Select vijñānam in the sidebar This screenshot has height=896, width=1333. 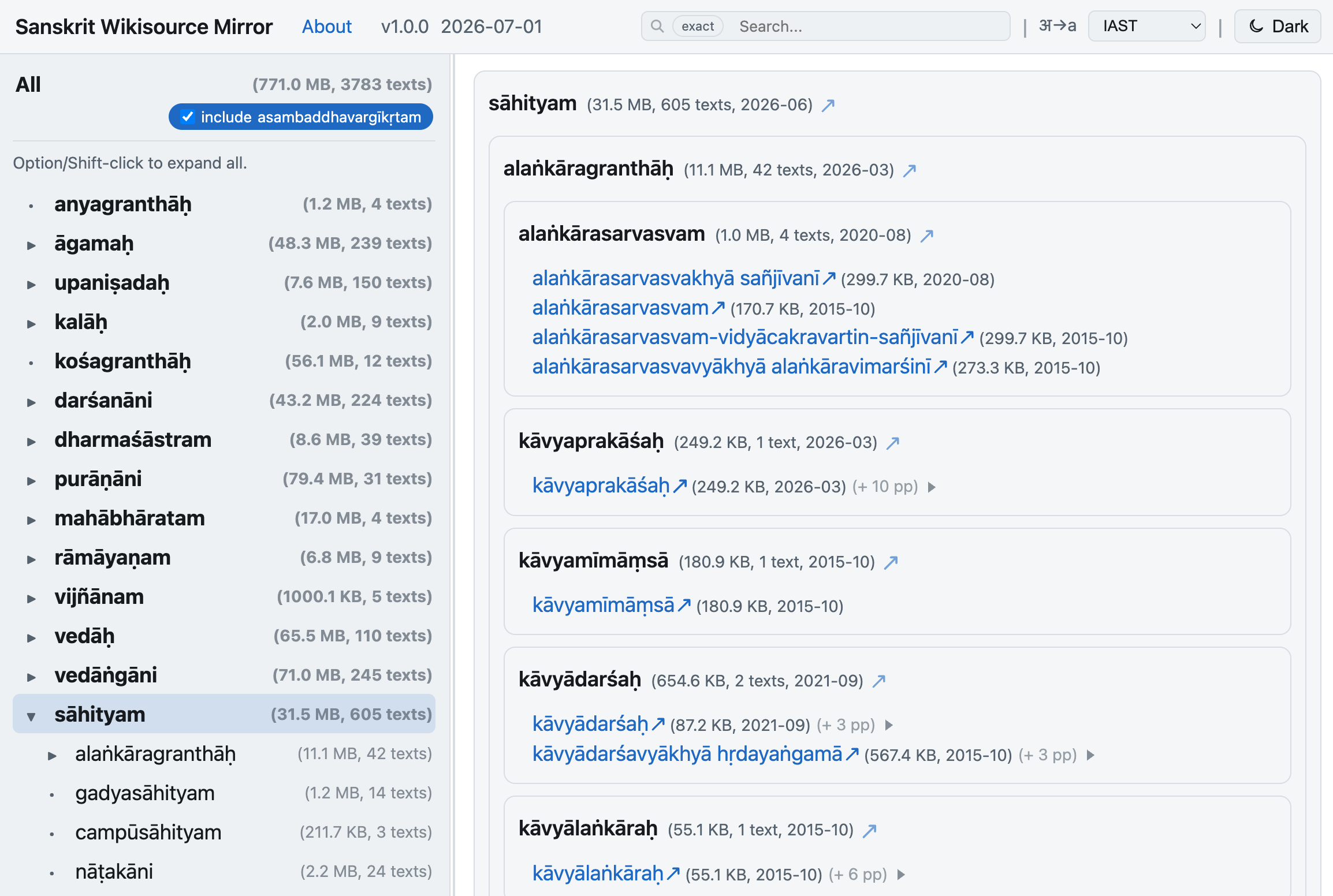click(99, 598)
